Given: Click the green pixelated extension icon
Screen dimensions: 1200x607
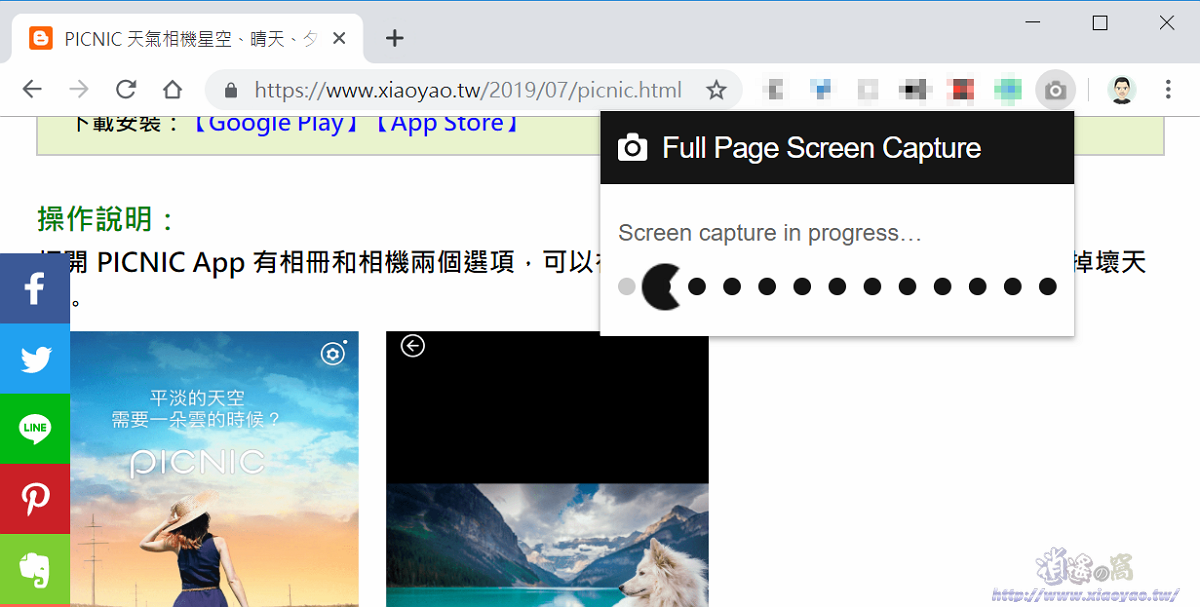Looking at the screenshot, I should (1008, 91).
